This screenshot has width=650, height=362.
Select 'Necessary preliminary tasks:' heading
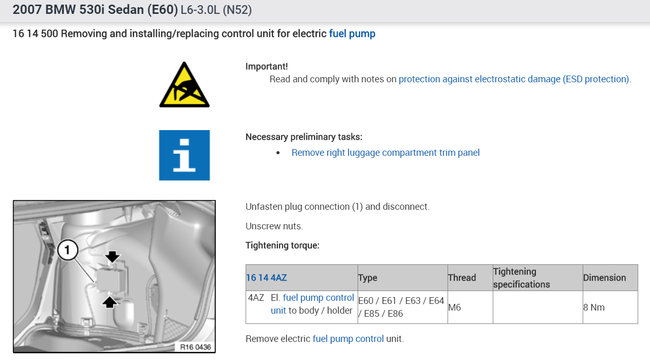[x=304, y=137]
